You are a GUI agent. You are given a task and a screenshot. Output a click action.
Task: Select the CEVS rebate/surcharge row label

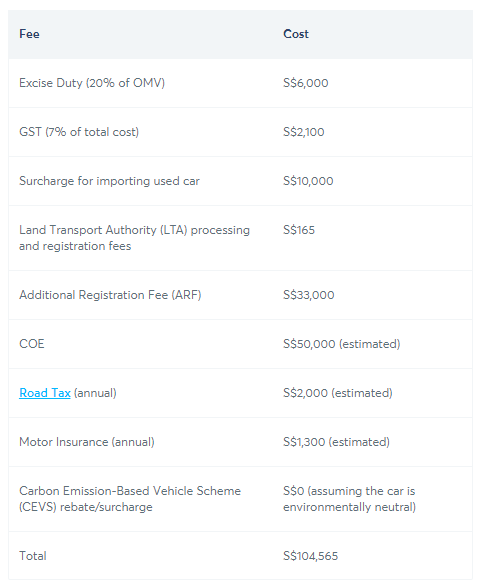click(x=130, y=499)
